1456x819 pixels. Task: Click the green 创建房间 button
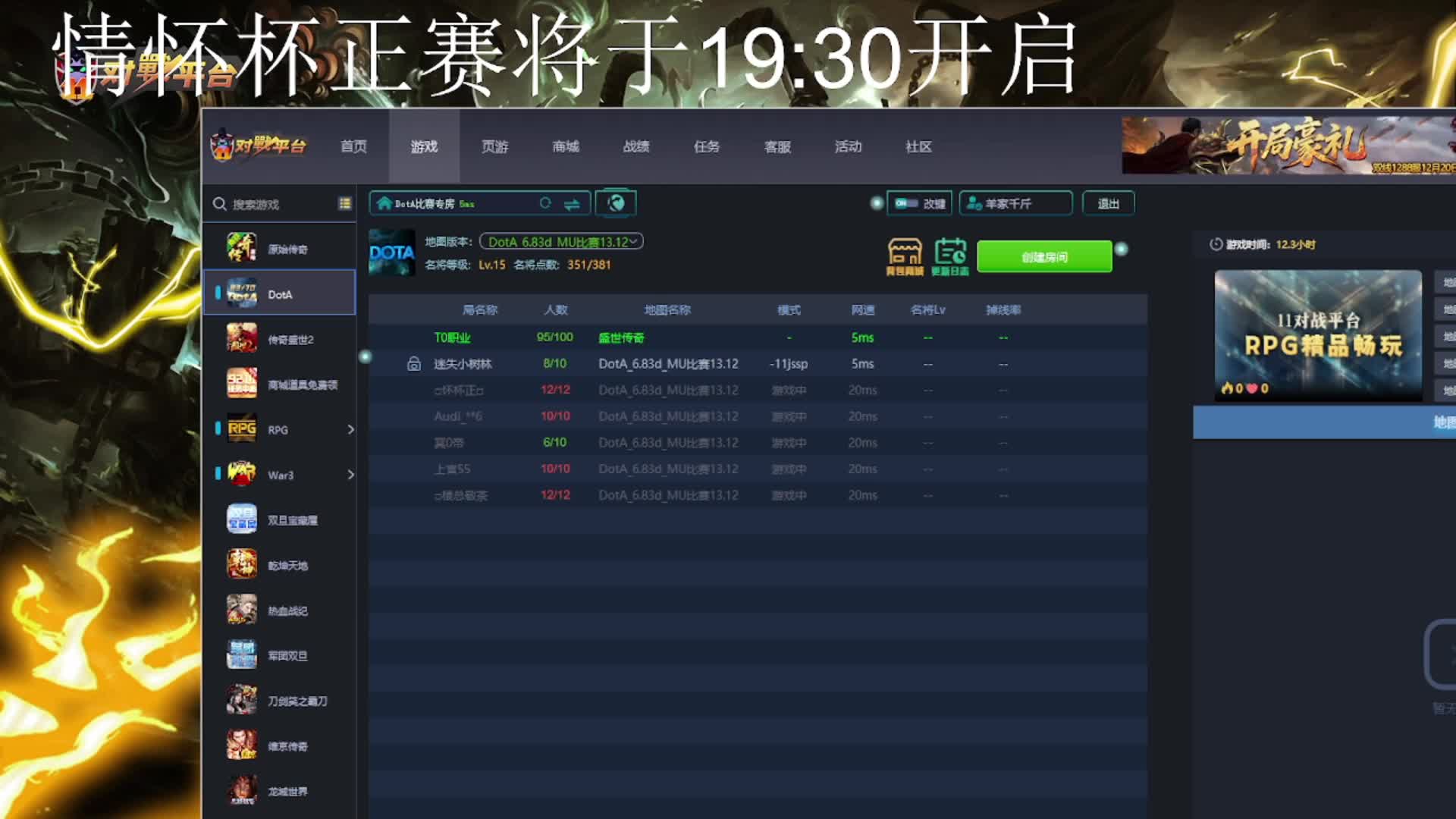[x=1044, y=256]
